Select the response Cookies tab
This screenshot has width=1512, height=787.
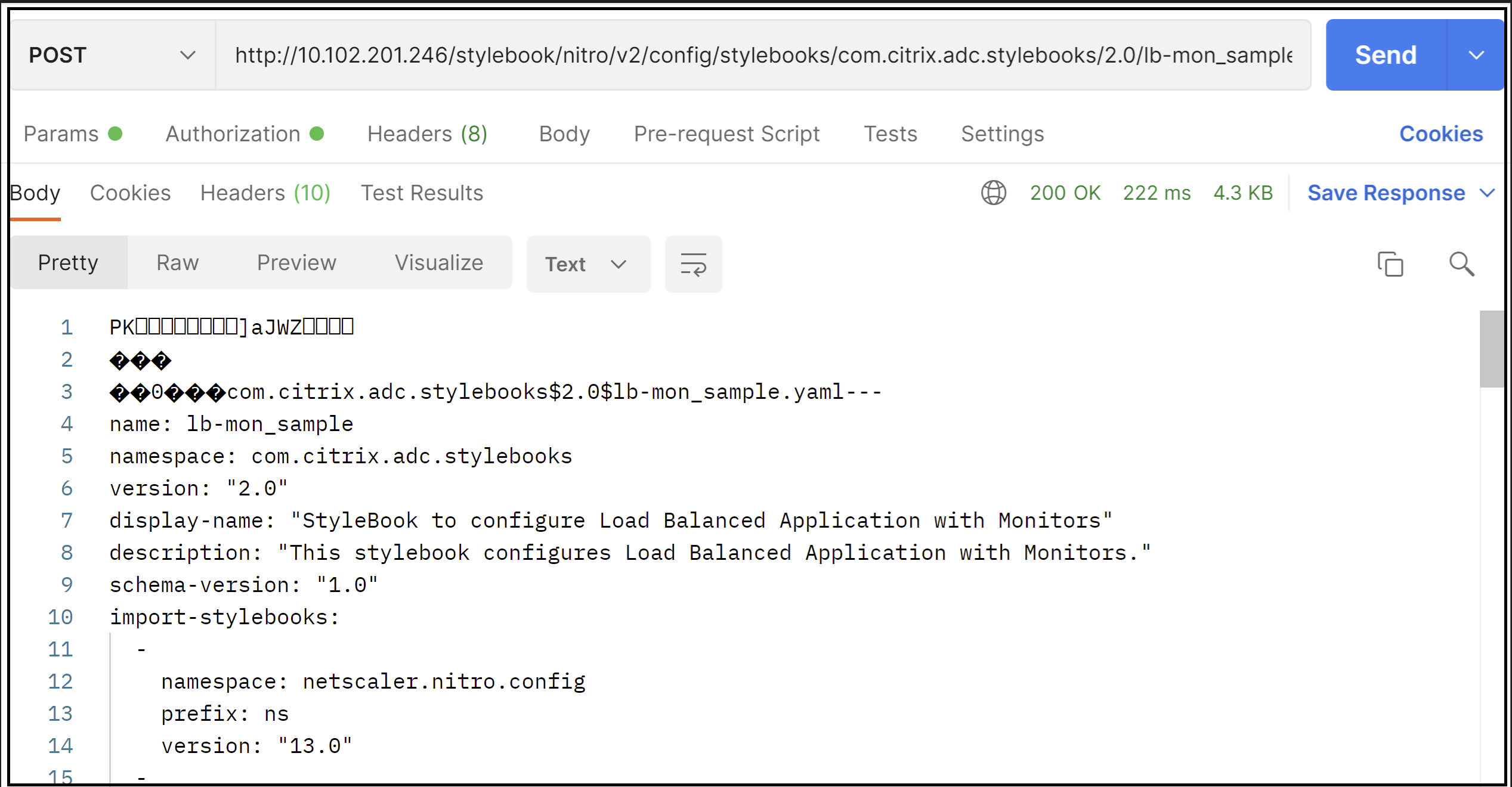click(x=130, y=193)
